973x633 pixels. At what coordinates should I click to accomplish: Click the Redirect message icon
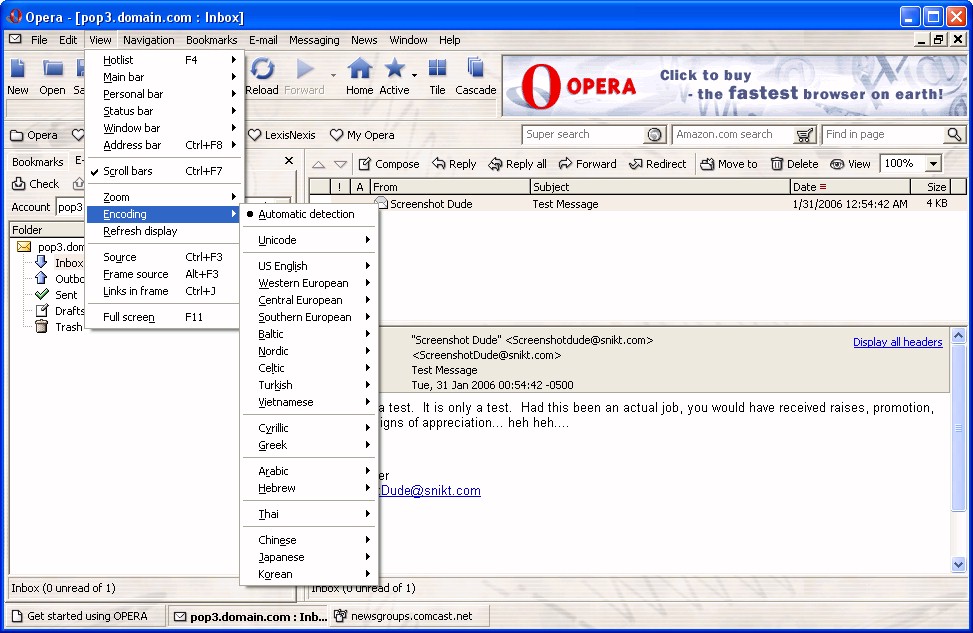(x=636, y=164)
